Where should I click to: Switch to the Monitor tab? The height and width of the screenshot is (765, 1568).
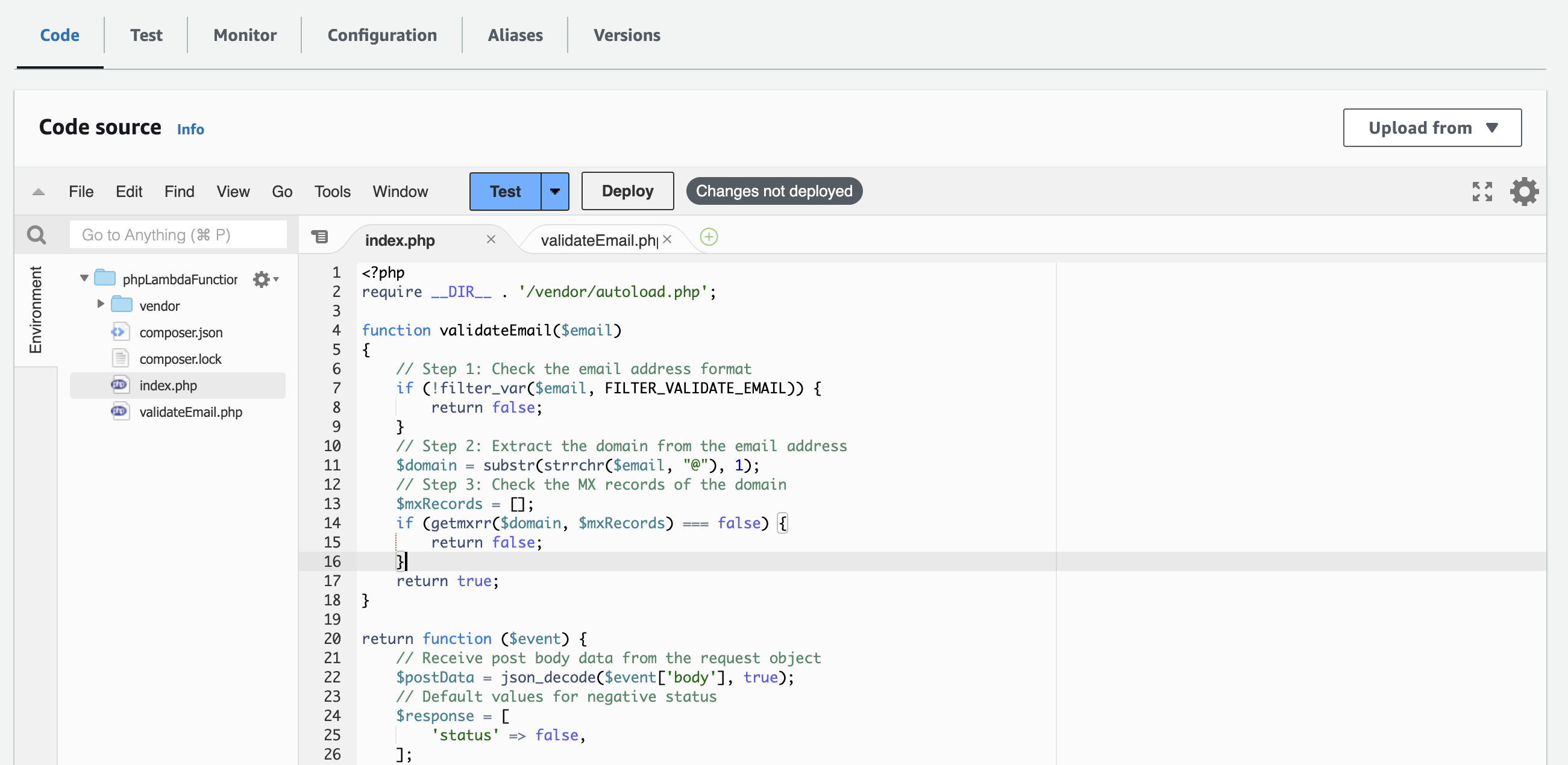coord(245,36)
